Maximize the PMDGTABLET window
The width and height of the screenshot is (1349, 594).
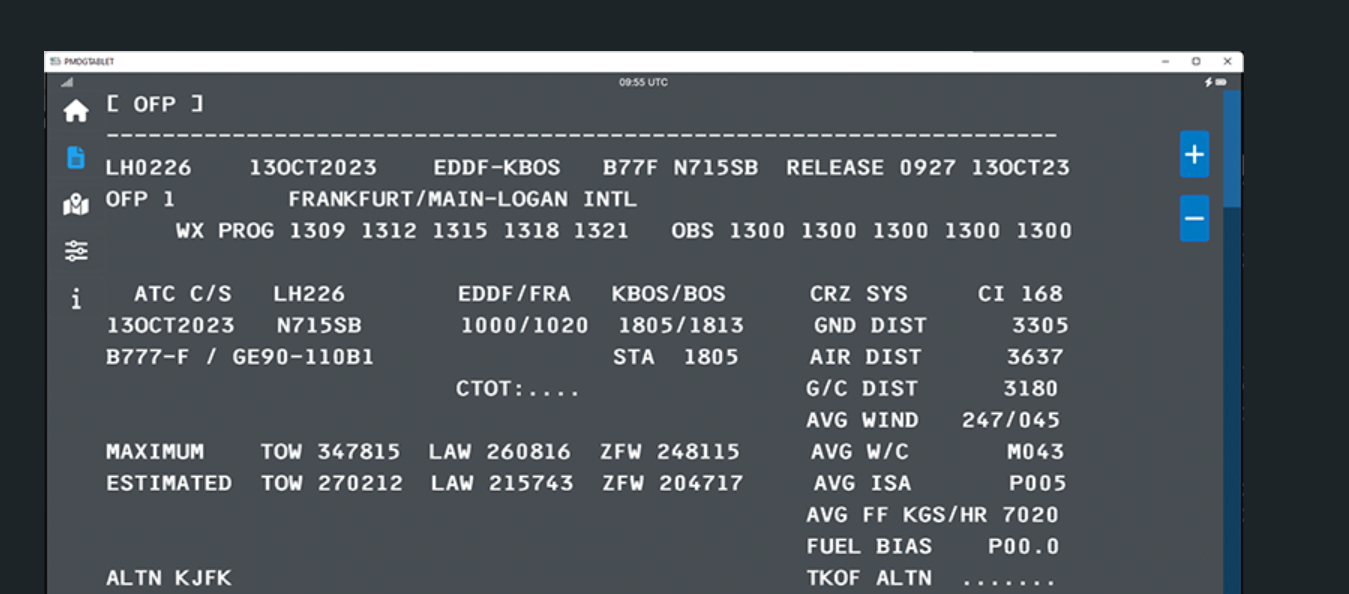1196,62
